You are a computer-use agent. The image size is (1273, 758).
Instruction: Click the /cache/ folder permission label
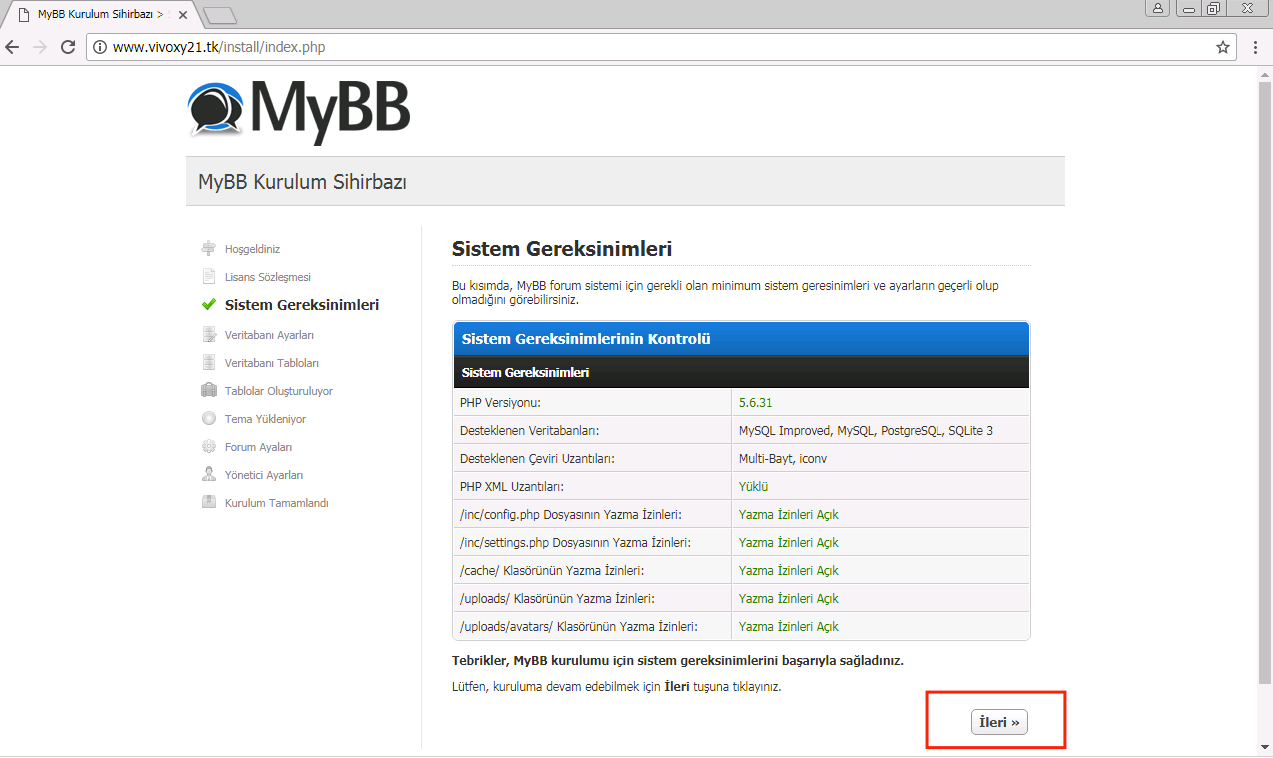551,571
